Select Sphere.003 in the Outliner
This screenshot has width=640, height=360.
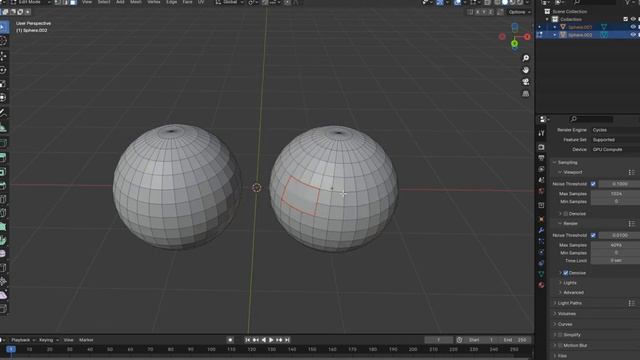(580, 27)
